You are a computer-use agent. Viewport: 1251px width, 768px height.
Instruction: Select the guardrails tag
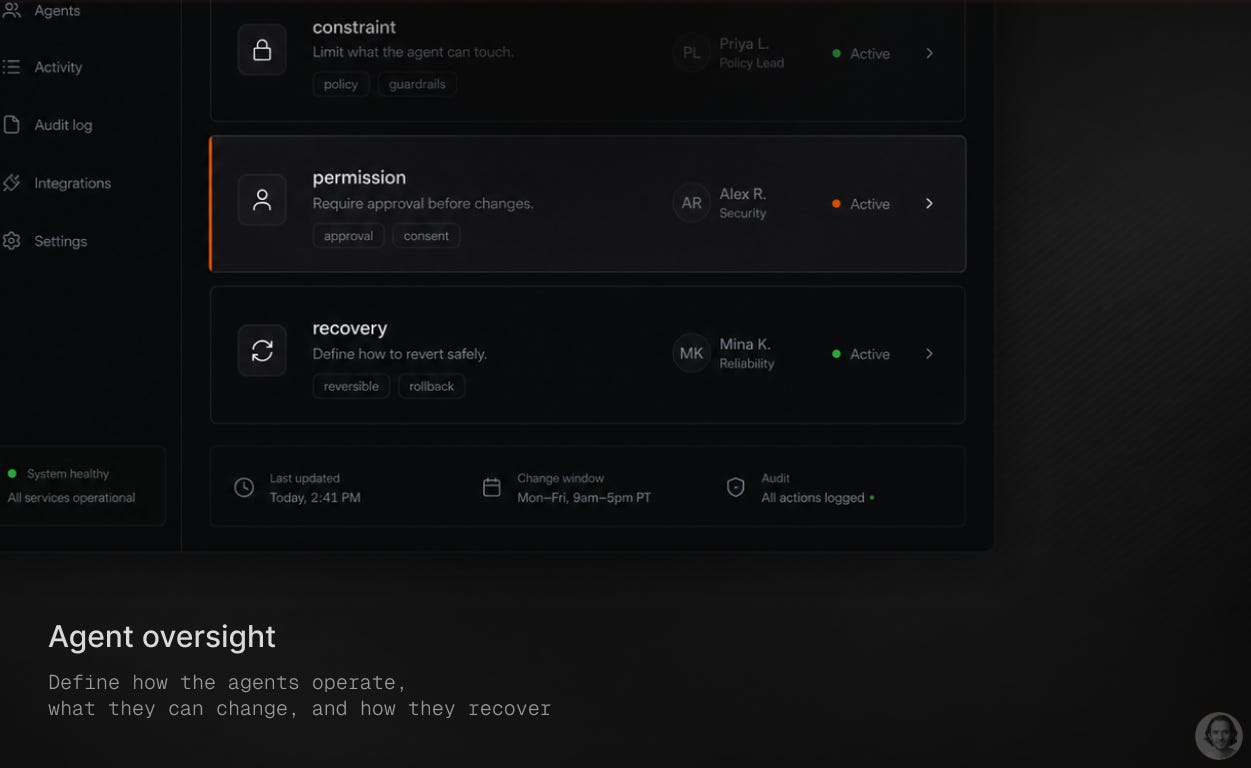417,84
